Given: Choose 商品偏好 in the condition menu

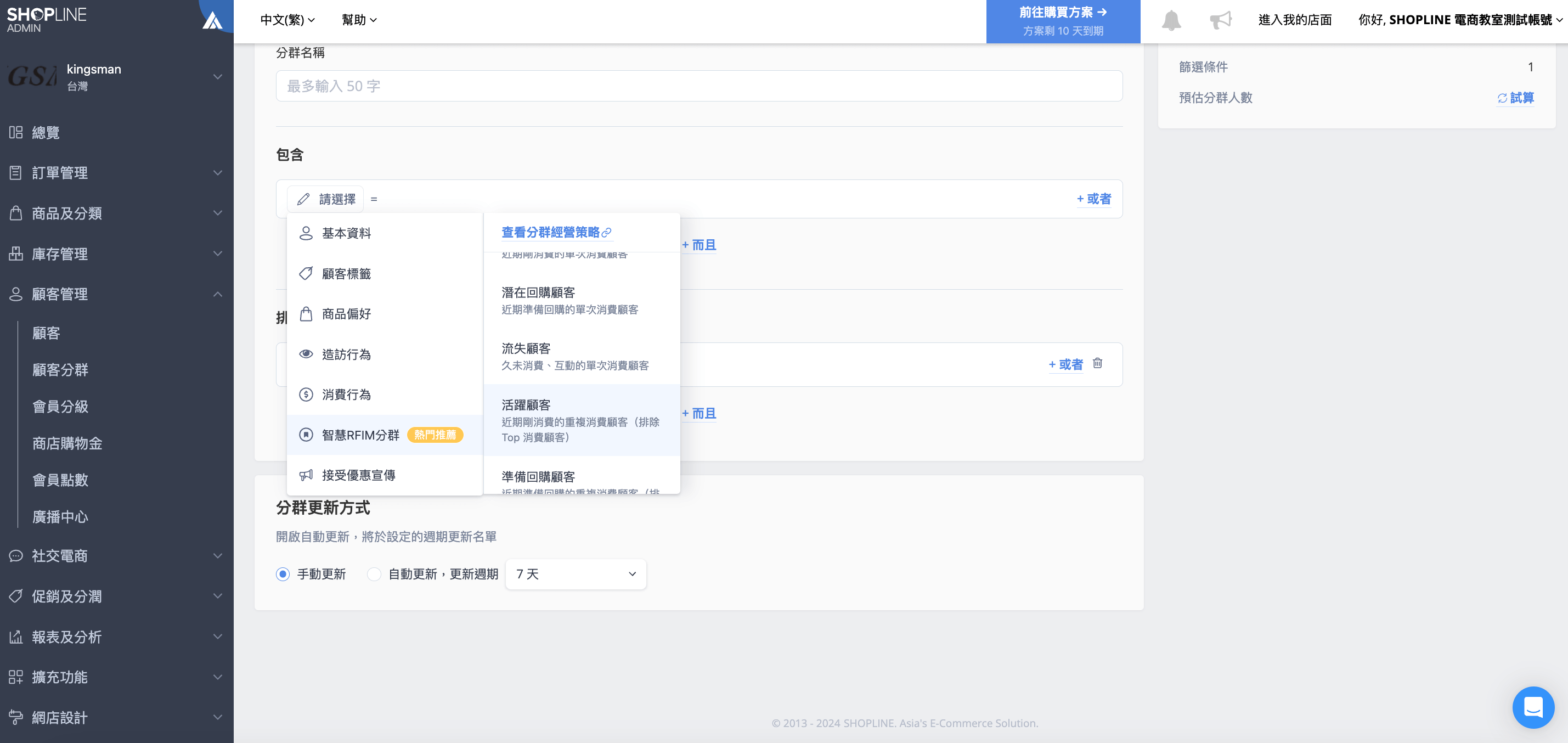Looking at the screenshot, I should [385, 314].
